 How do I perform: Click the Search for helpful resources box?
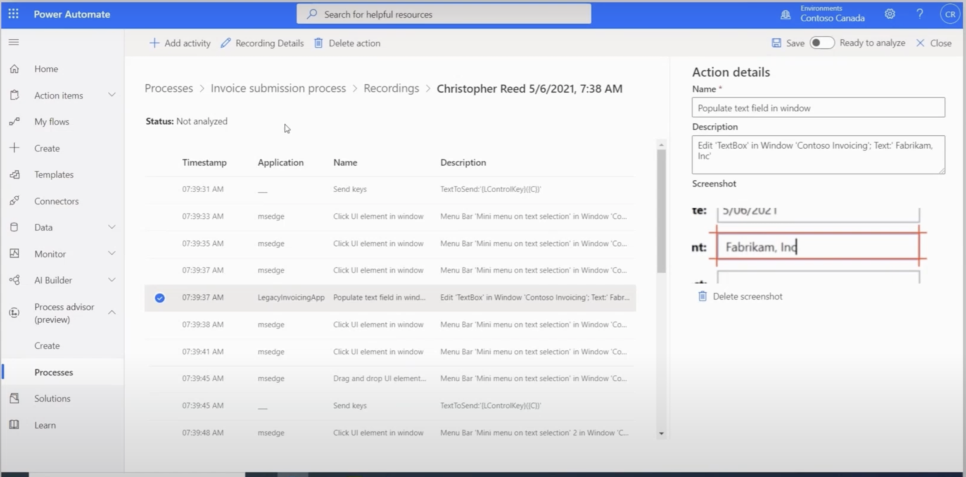(x=444, y=14)
